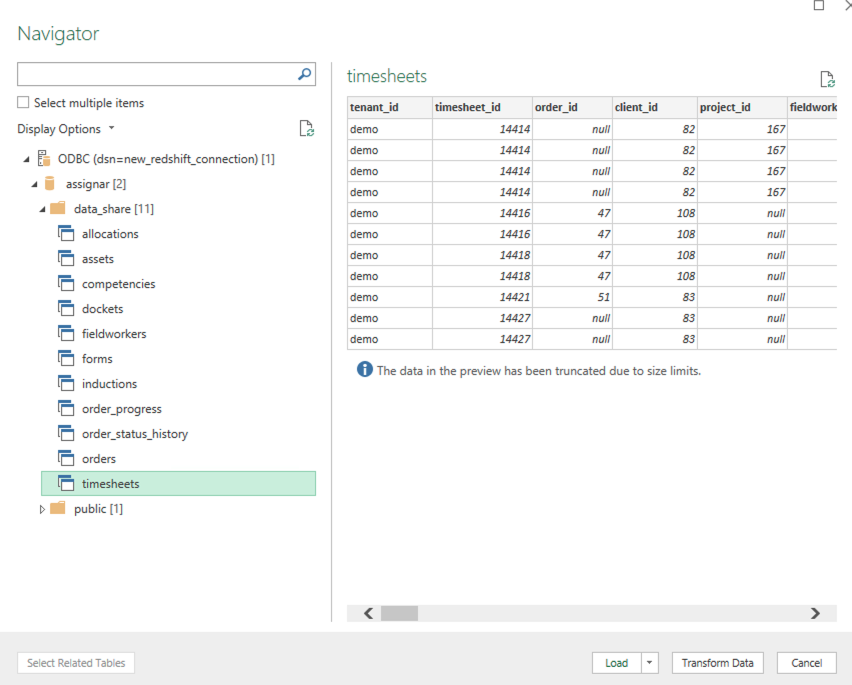This screenshot has height=685, width=852.
Task: Open the Display Options dropdown
Action: click(x=109, y=128)
